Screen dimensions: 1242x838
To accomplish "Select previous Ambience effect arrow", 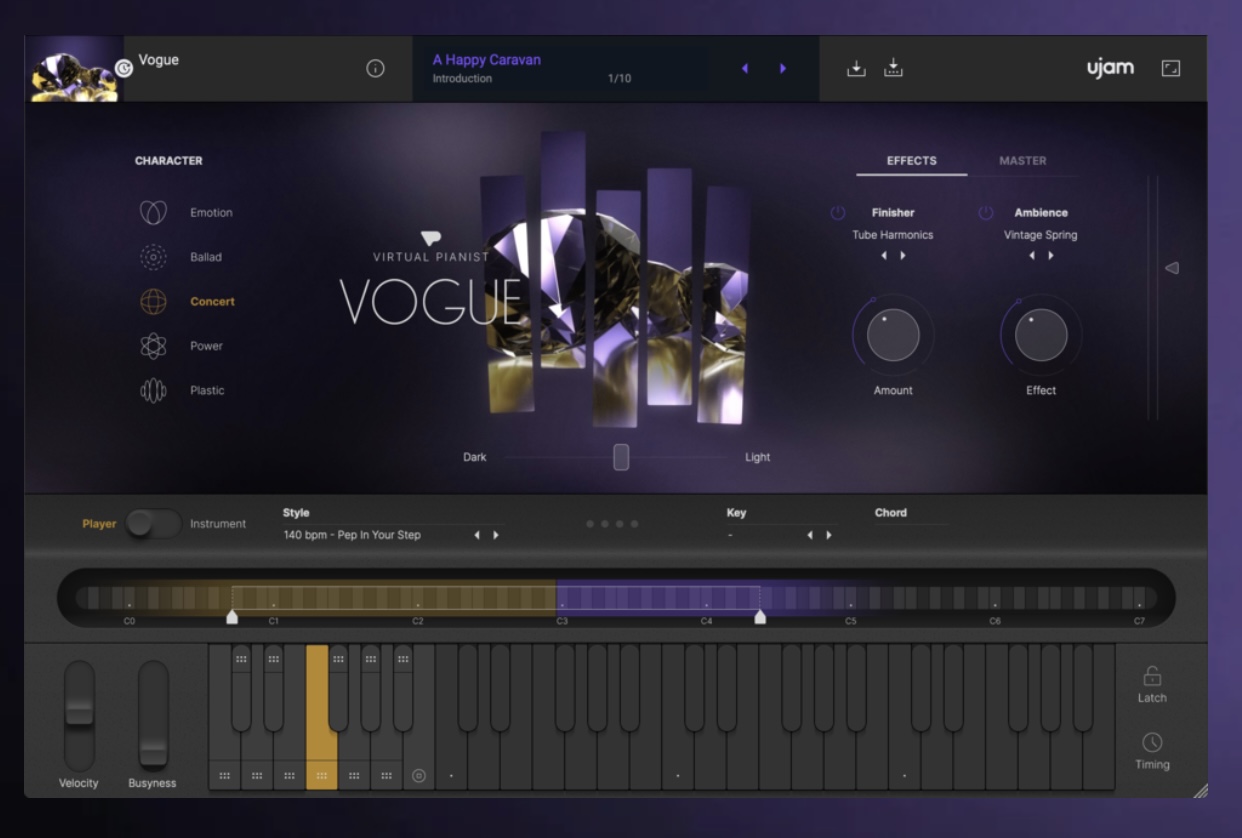I will [x=1032, y=256].
